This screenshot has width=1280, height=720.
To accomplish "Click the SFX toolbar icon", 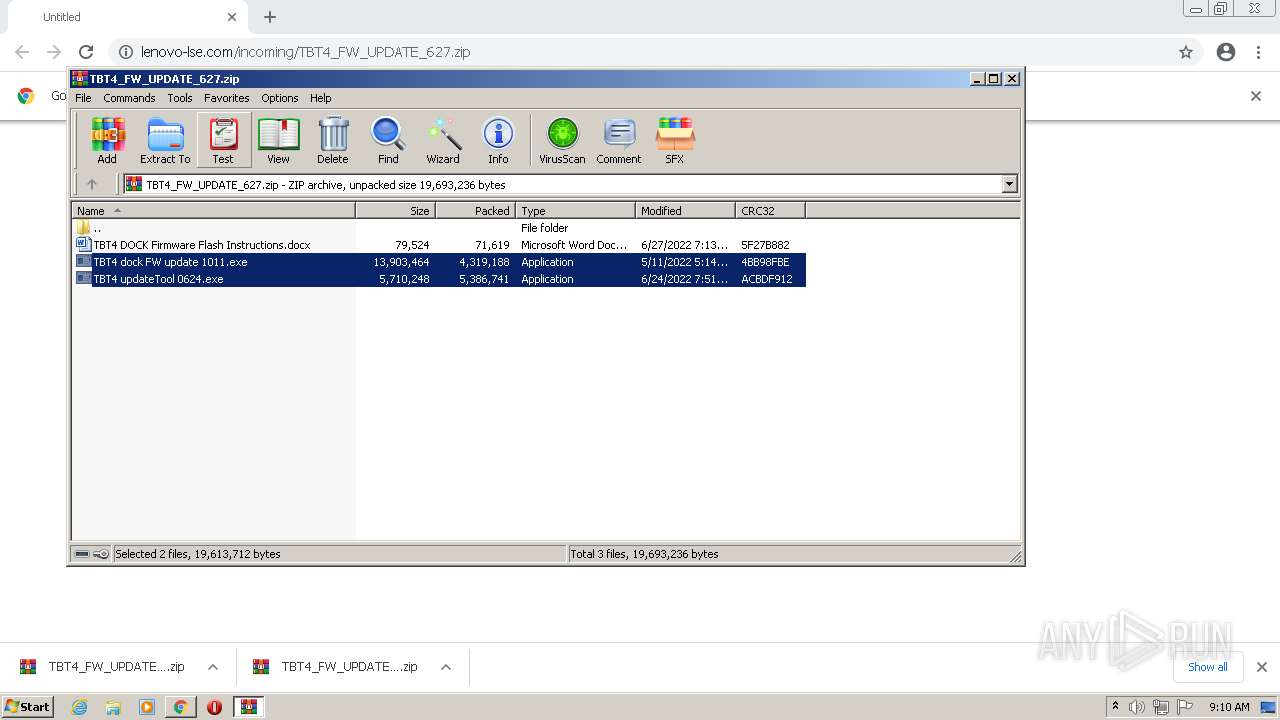I will tap(675, 140).
